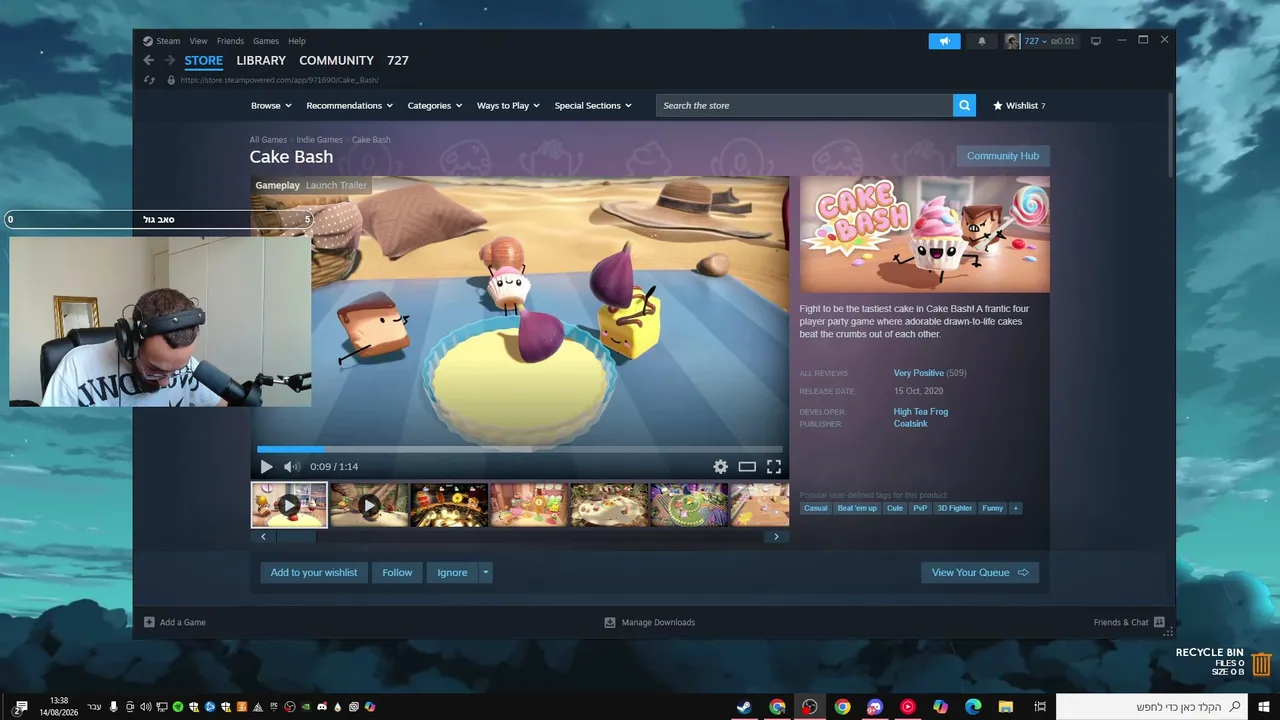Click the Steam VR/big picture monitor icon
This screenshot has height=720, width=1280.
pos(1096,41)
